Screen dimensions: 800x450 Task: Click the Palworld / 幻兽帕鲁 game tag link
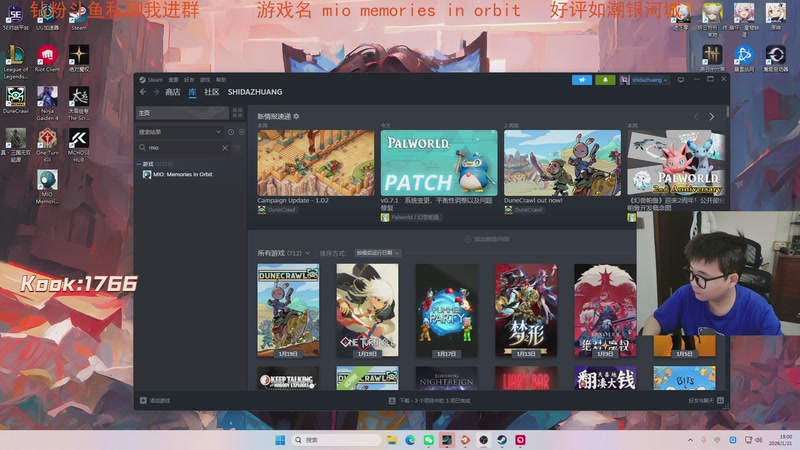410,217
